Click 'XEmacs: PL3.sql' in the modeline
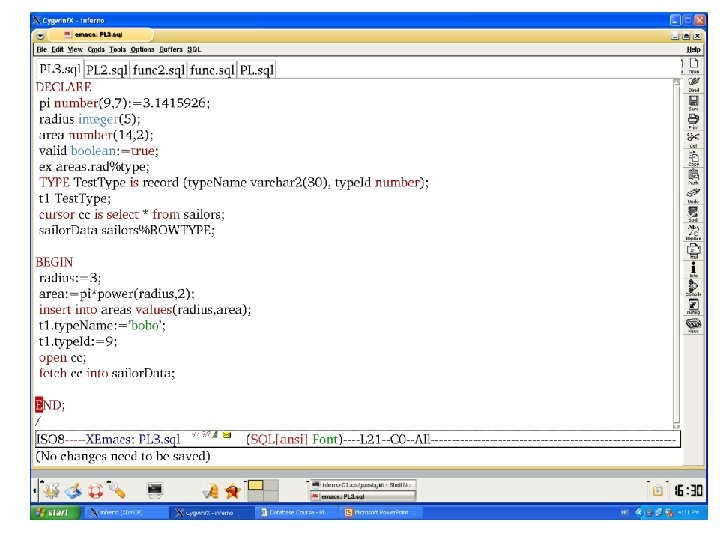This screenshot has width=720, height=540. click(133, 439)
